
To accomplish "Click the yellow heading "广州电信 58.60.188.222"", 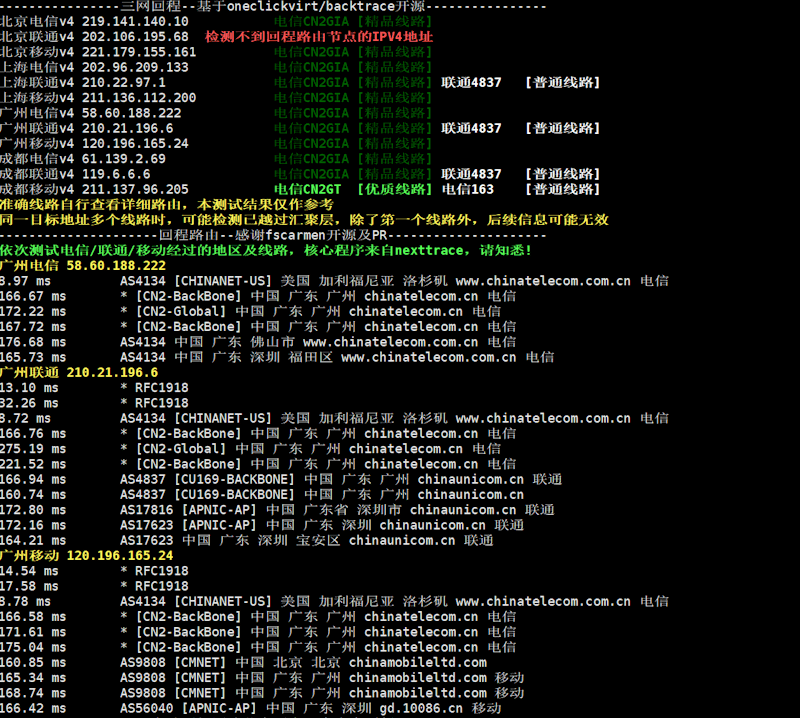I will [83, 266].
